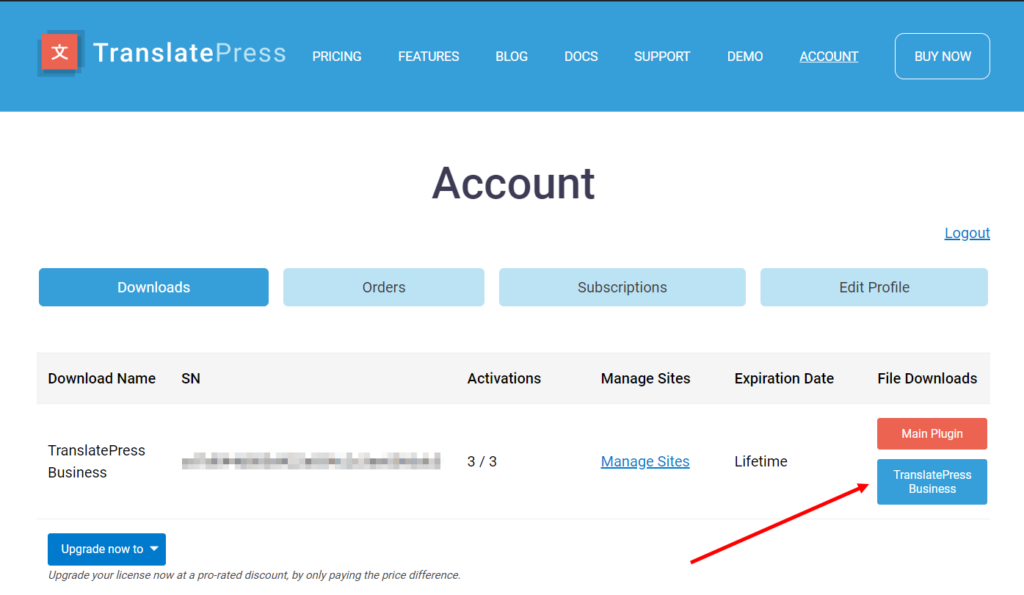Open the DOCS navigation link
This screenshot has width=1024, height=595.
click(580, 57)
